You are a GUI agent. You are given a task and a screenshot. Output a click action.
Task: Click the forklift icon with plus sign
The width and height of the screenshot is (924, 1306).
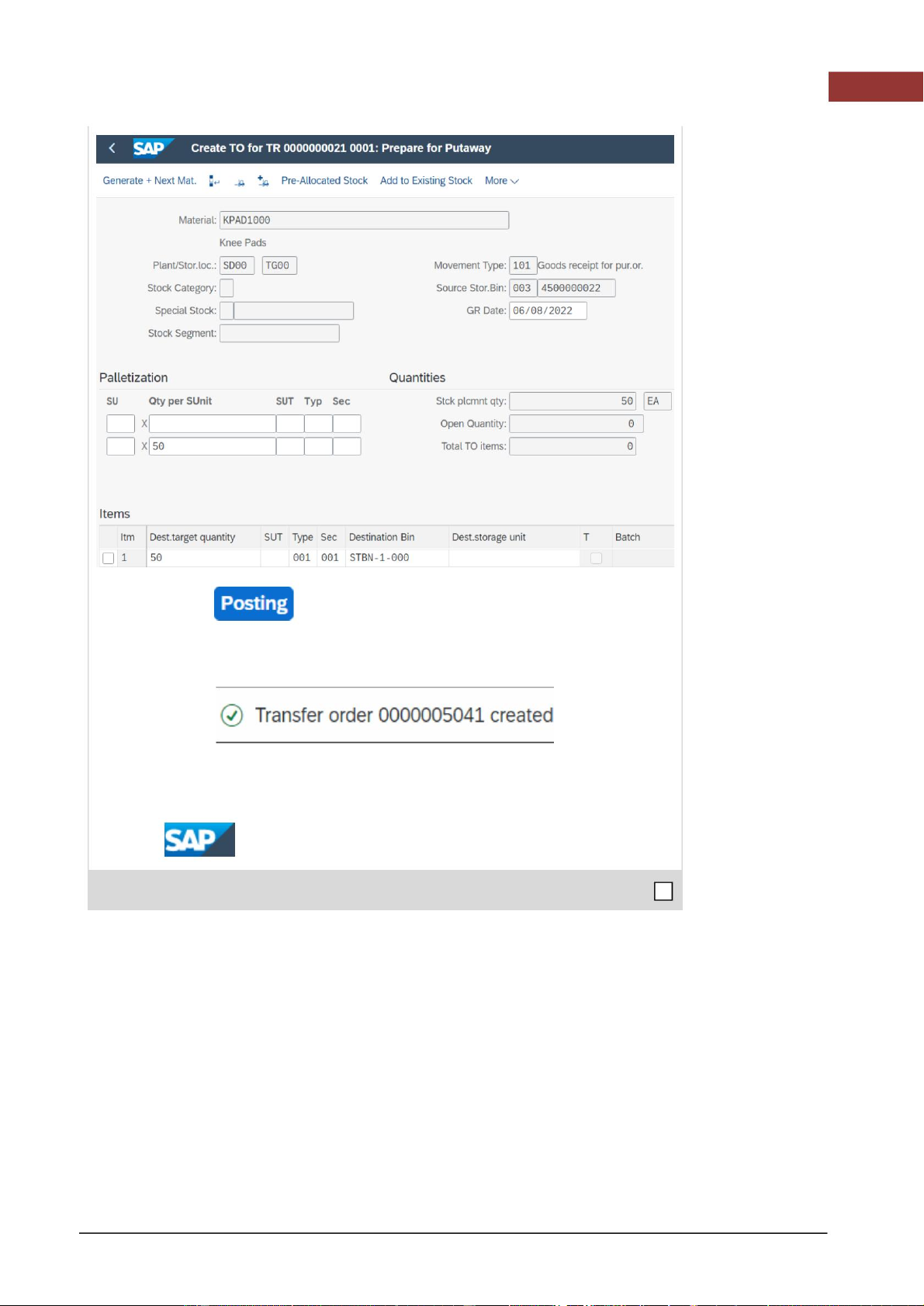263,181
